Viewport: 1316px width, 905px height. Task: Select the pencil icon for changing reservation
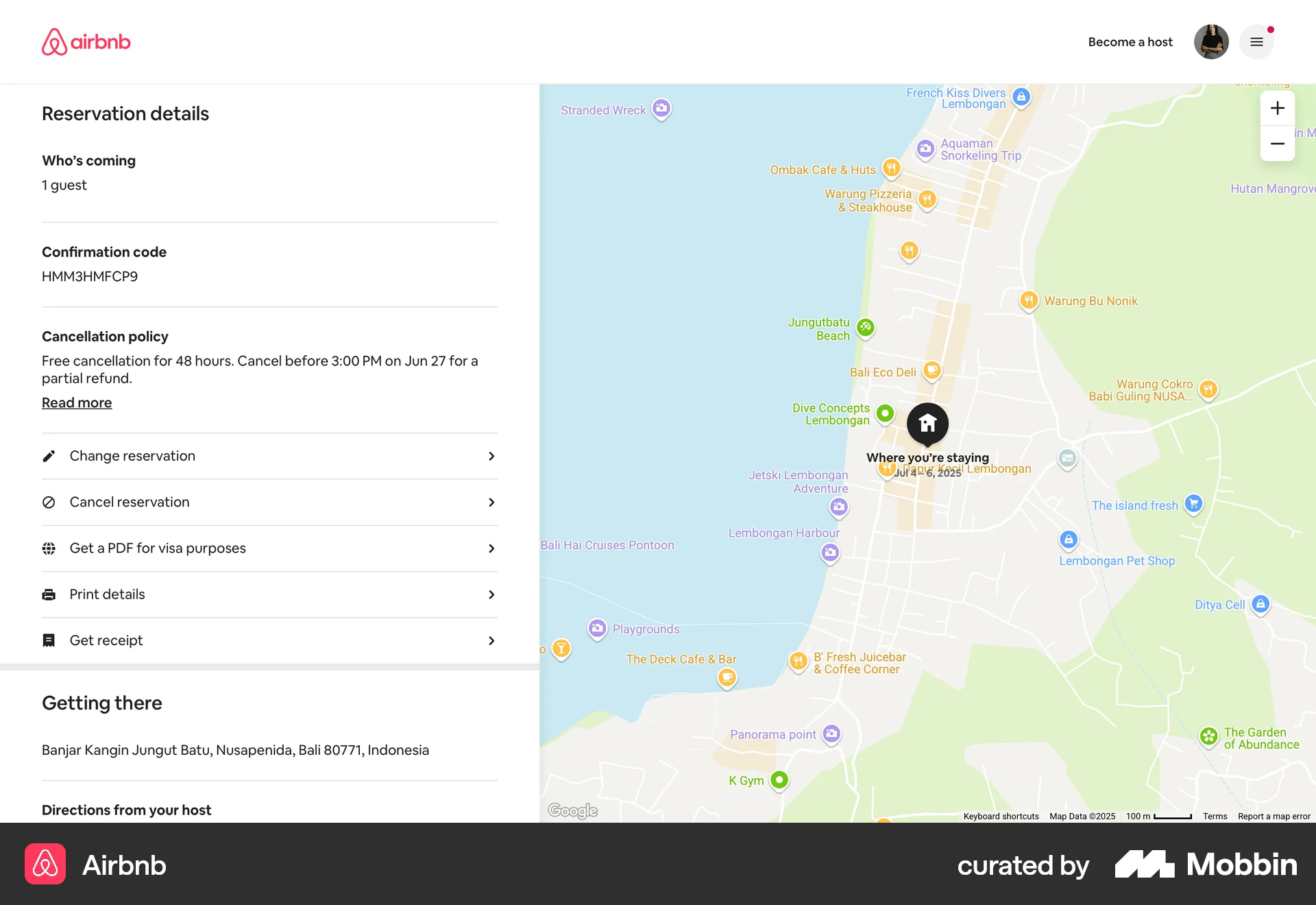49,456
